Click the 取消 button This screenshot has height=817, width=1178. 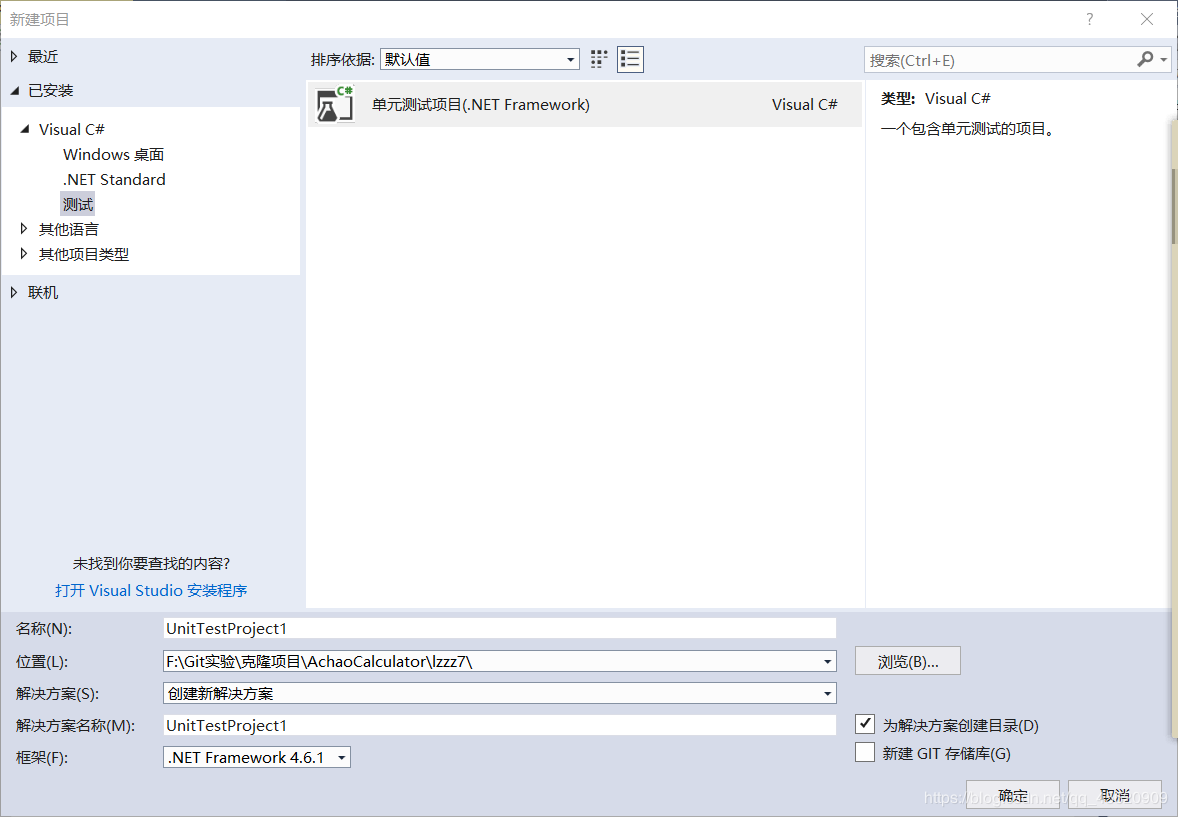[x=1115, y=794]
